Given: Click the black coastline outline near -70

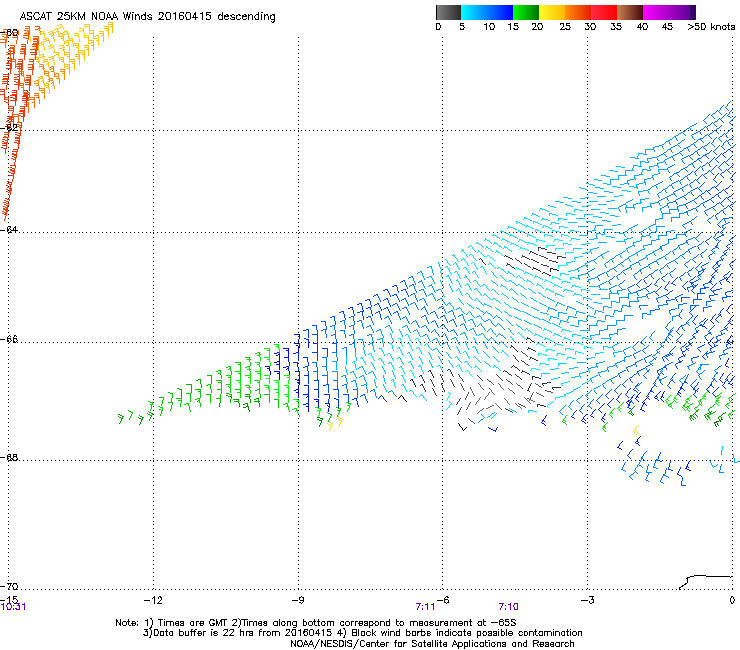Looking at the screenshot, I should [706, 582].
